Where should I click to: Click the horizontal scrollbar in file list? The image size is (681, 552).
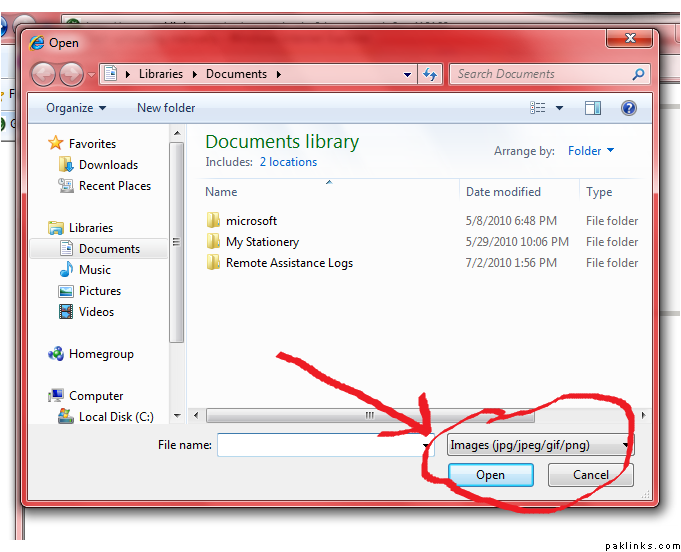(370, 415)
